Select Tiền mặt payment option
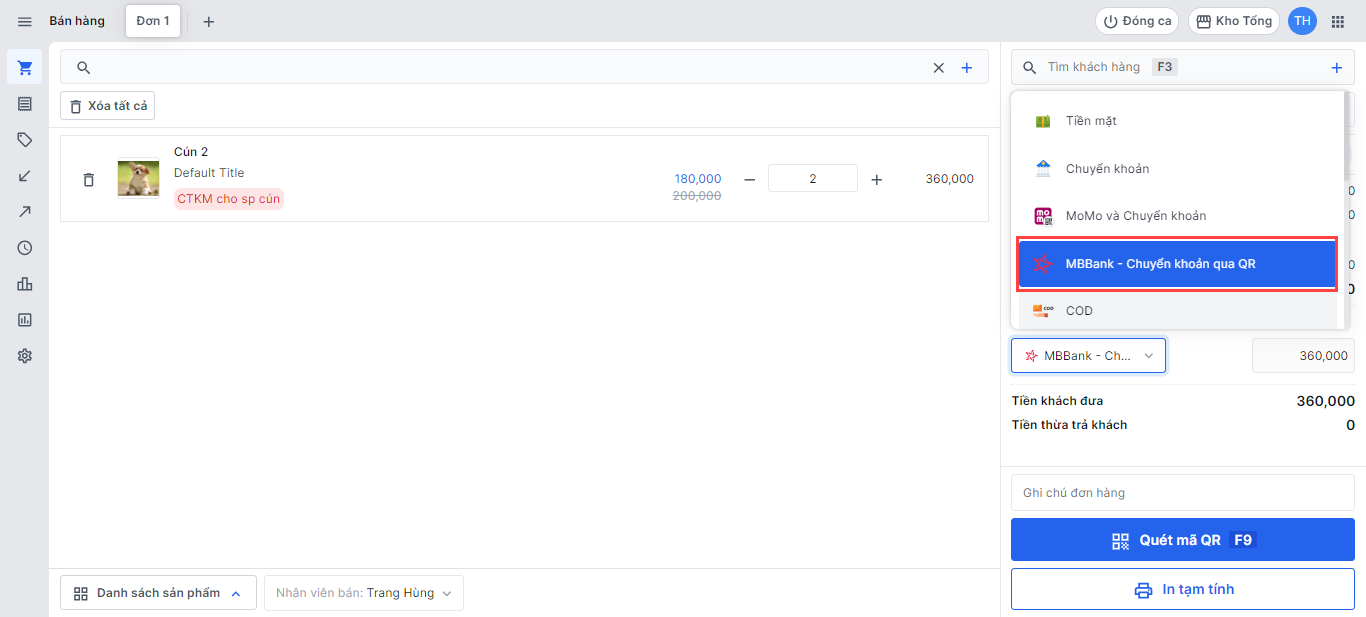1366x617 pixels. click(1090, 121)
